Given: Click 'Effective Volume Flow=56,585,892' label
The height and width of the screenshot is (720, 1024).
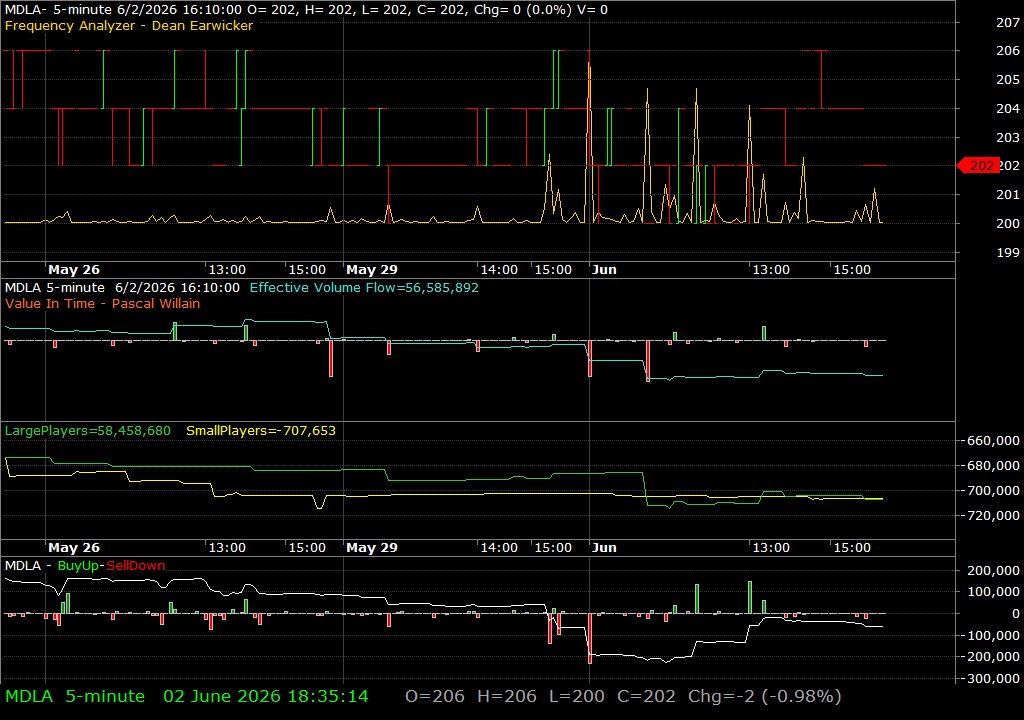Looking at the screenshot, I should 364,287.
